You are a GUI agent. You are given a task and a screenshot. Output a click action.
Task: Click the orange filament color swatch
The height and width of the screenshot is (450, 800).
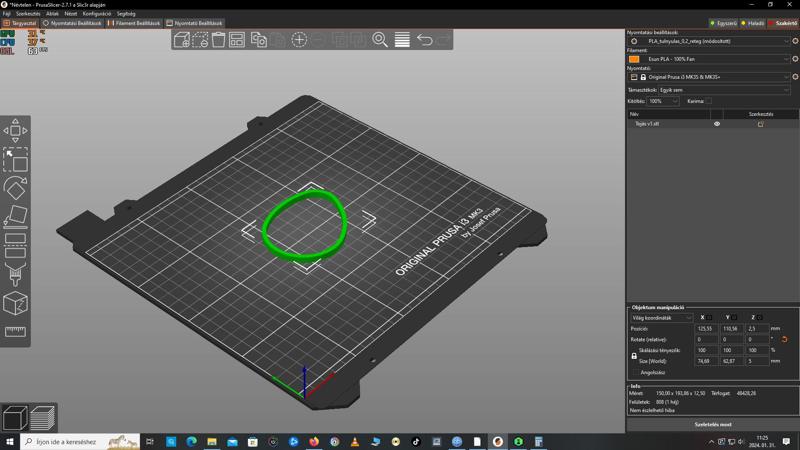[634, 59]
